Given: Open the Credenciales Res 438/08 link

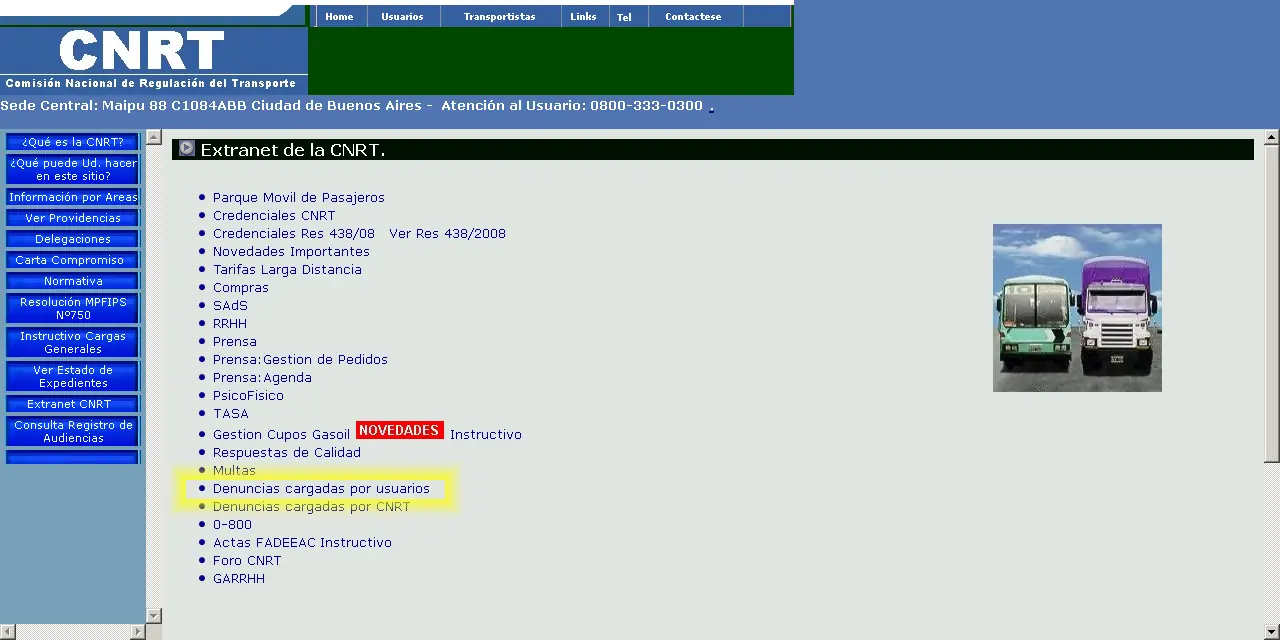Looking at the screenshot, I should (x=293, y=234).
